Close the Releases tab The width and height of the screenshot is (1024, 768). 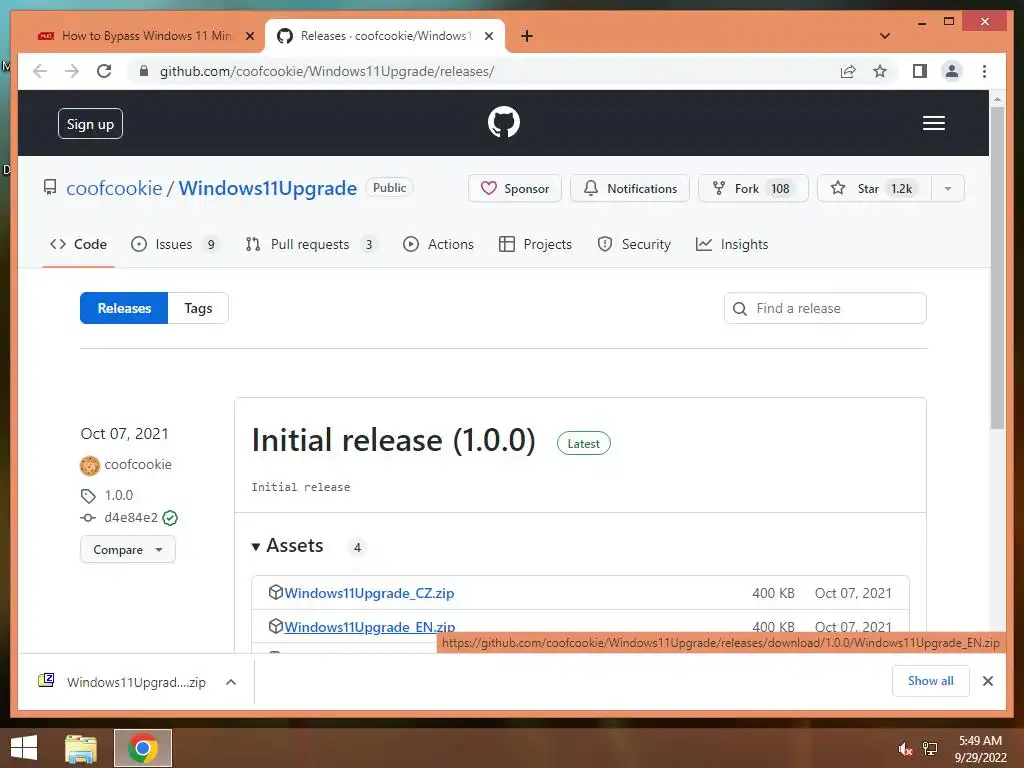[488, 36]
